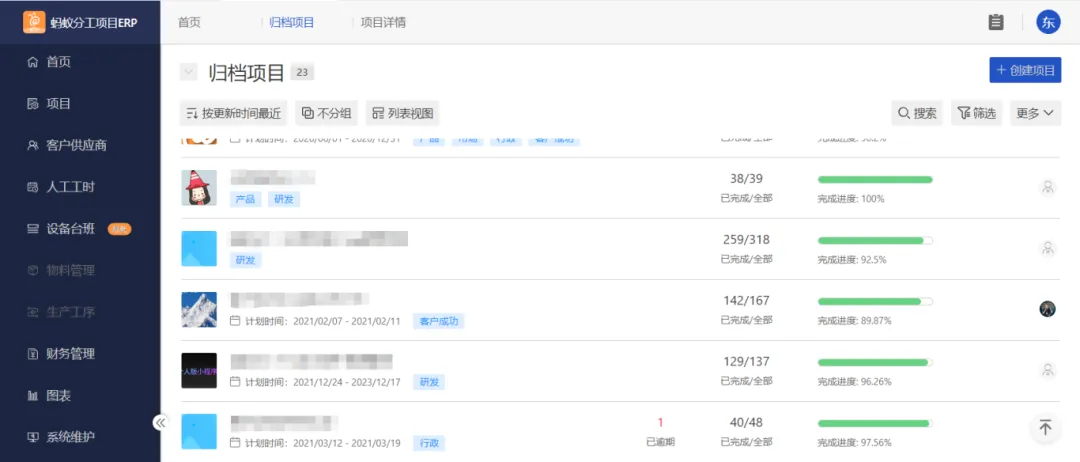
Task: Open the 更多 dropdown
Action: [1035, 113]
